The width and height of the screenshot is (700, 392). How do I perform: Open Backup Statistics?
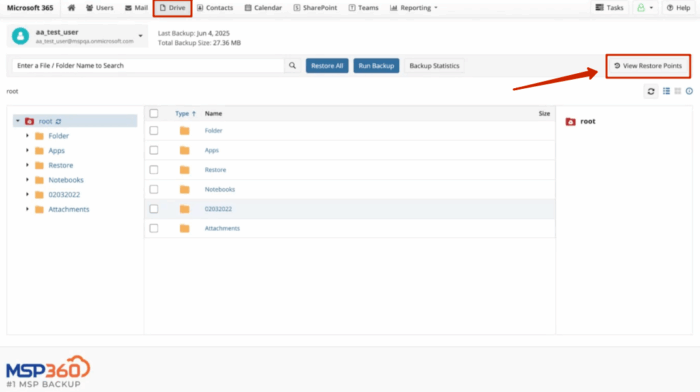pos(434,66)
